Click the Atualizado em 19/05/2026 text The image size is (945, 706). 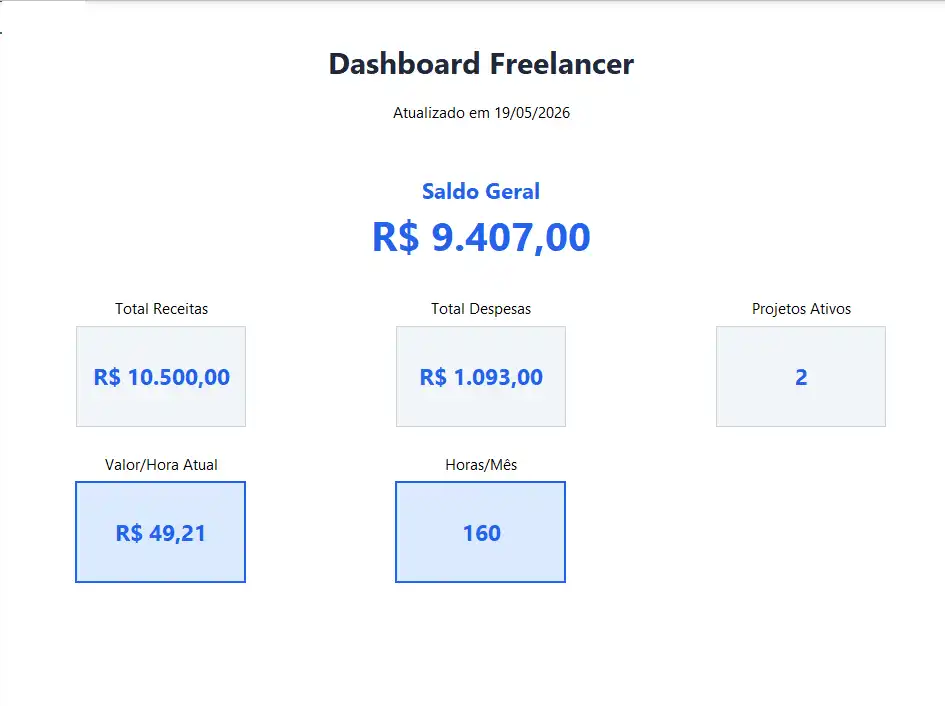pos(481,113)
